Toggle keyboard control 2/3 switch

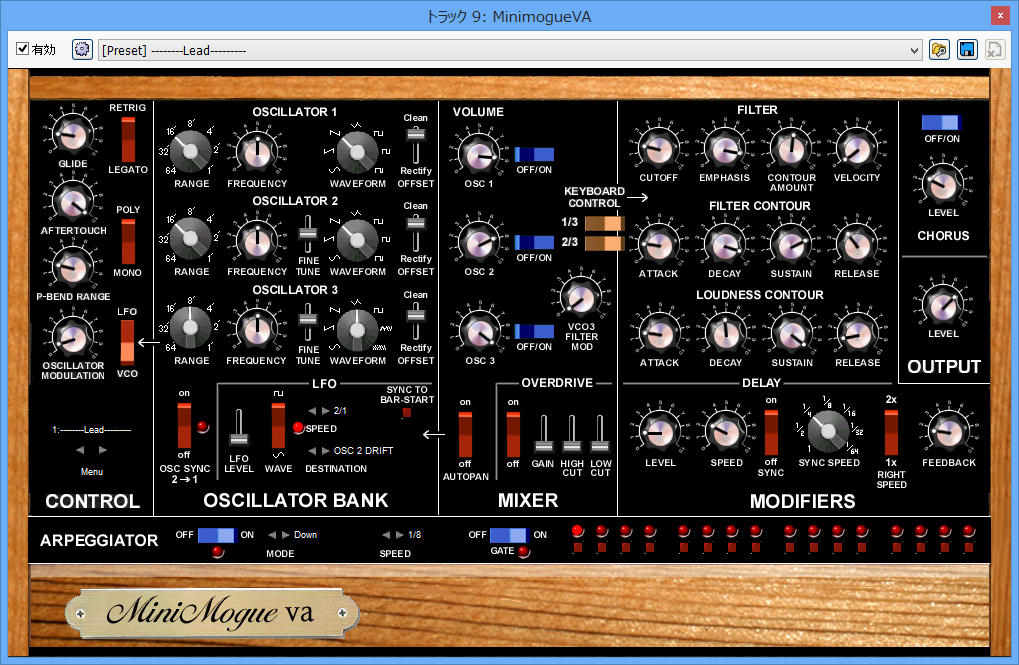pos(604,243)
